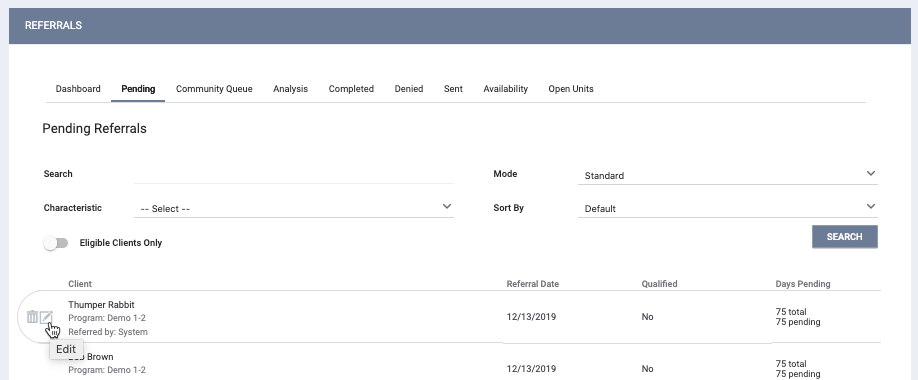The width and height of the screenshot is (918, 380).
Task: Delete Thumper Rabbit referral with trash icon
Action: click(x=32, y=317)
